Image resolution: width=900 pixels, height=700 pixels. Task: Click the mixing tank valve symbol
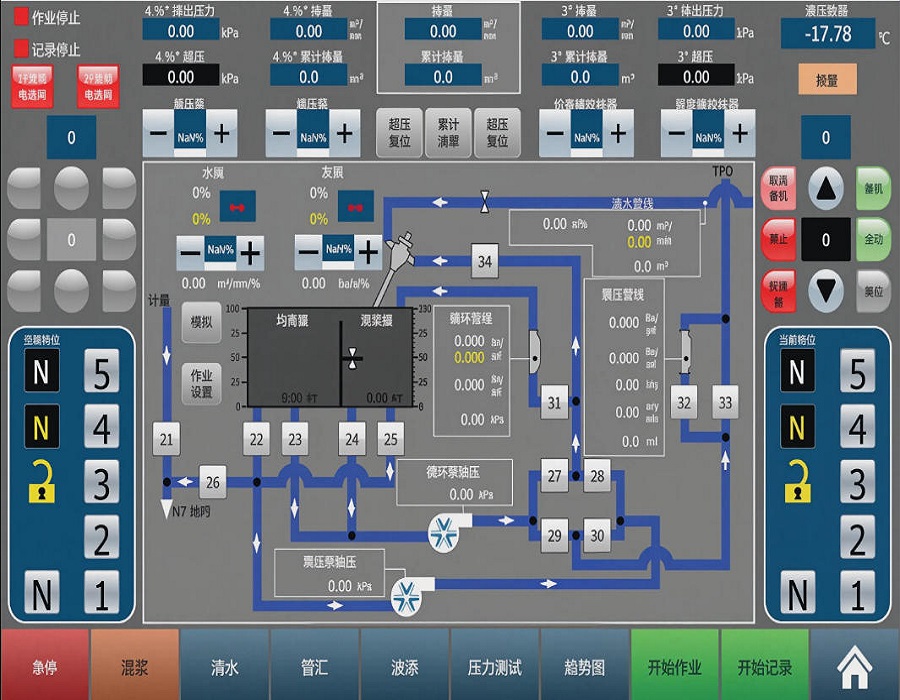(352, 359)
